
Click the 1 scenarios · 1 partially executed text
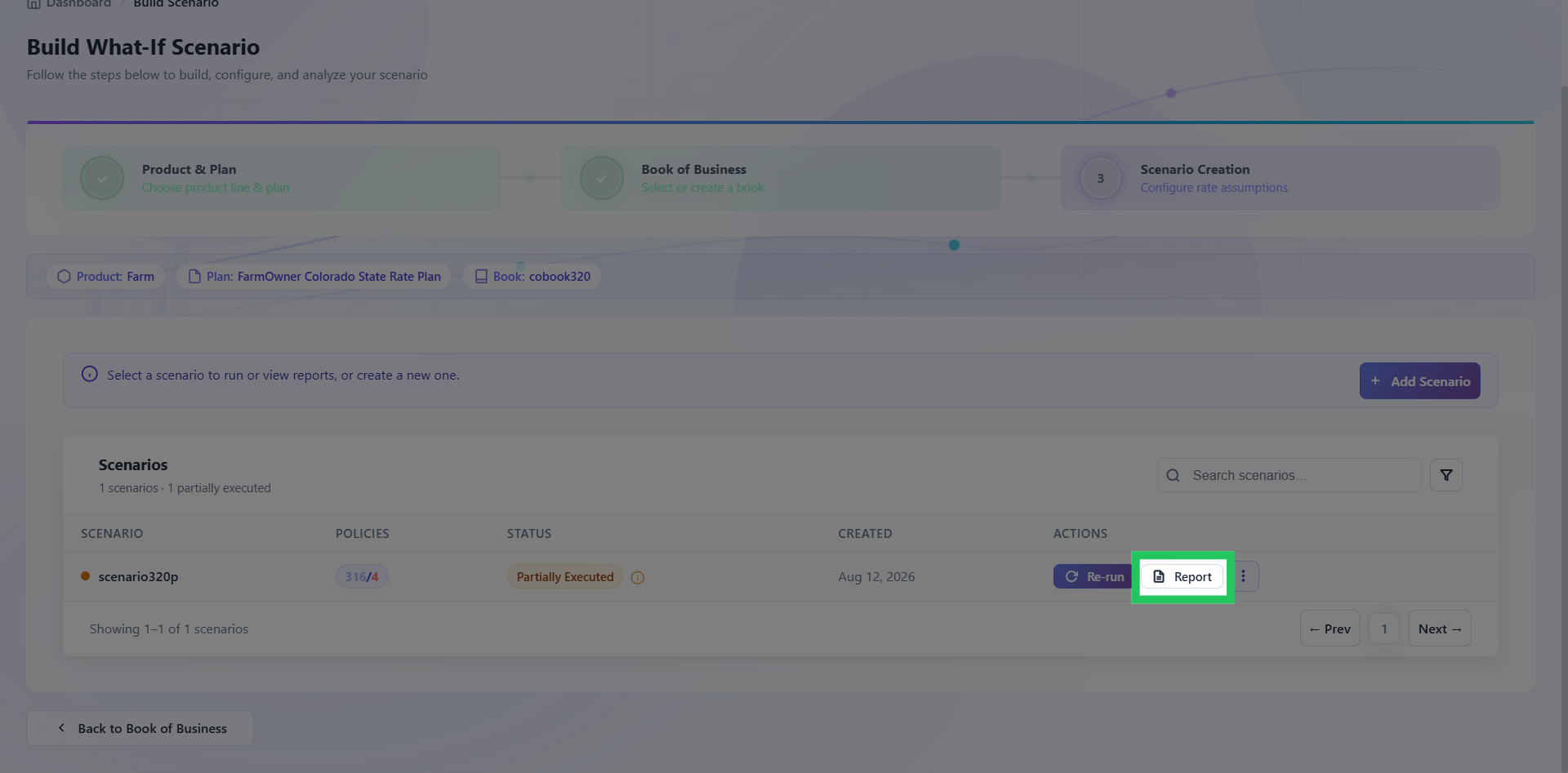click(x=185, y=488)
